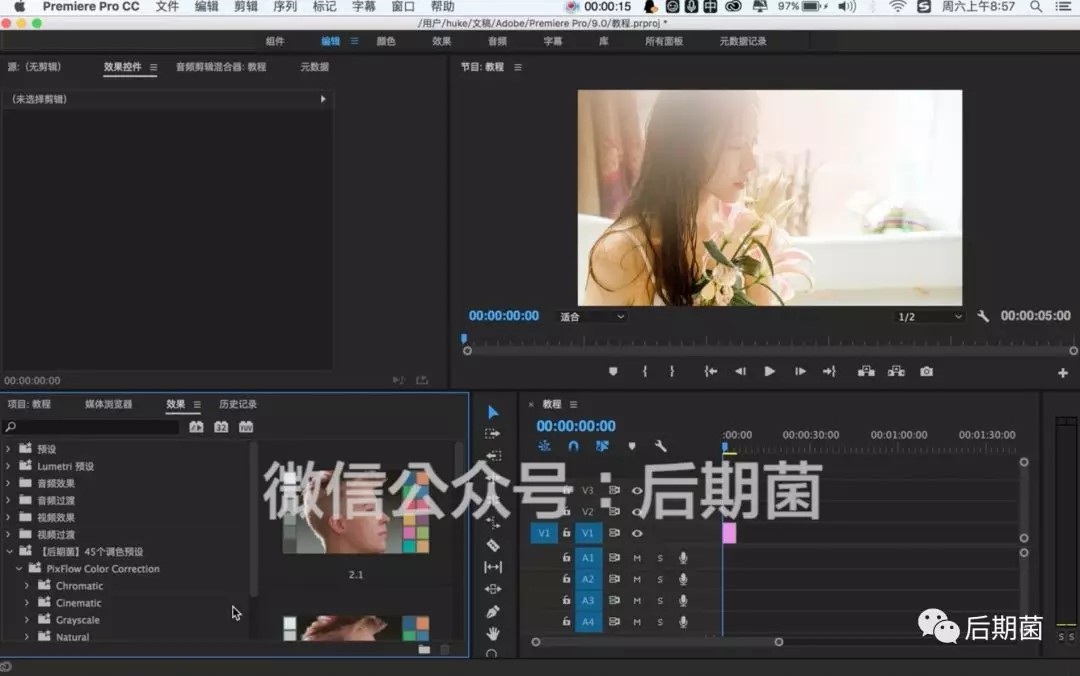Click the effects search input field
This screenshot has height=676, width=1080.
point(92,427)
